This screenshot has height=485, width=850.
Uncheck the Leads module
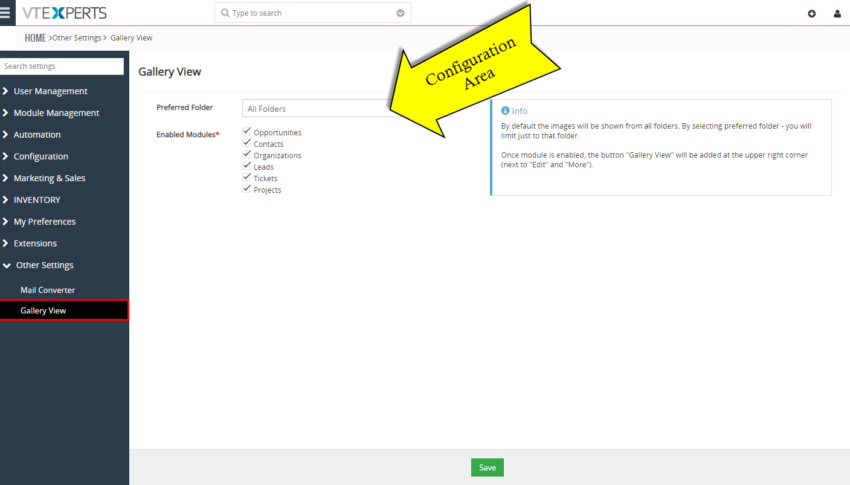[247, 165]
